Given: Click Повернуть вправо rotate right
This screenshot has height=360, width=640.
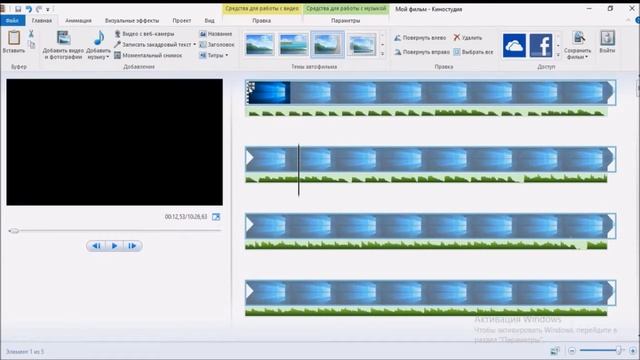Looking at the screenshot, I should tap(422, 52).
